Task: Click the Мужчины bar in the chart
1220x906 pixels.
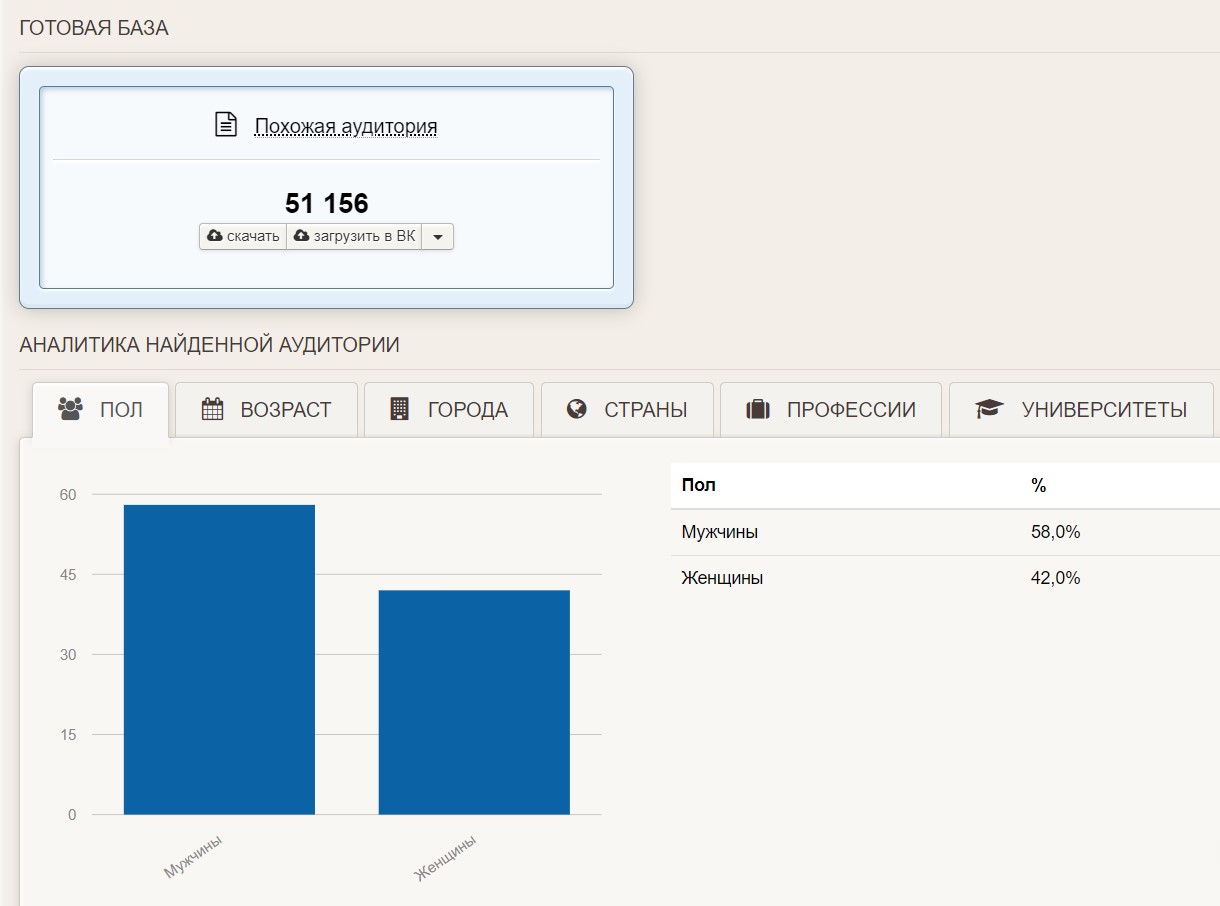Action: pyautogui.click(x=219, y=659)
